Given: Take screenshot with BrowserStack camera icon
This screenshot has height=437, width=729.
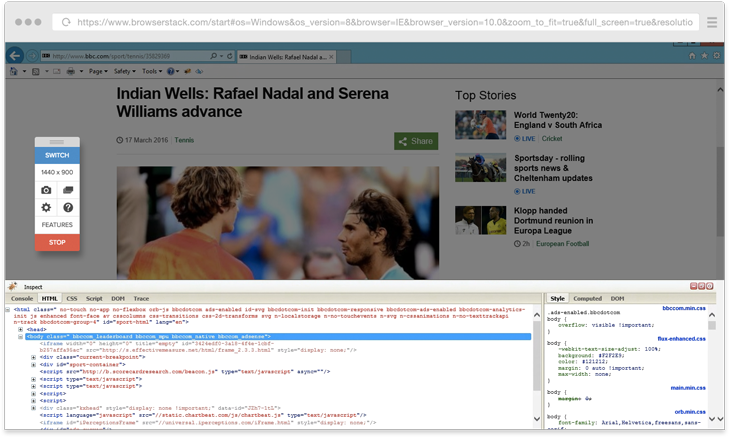Looking at the screenshot, I should [46, 190].
